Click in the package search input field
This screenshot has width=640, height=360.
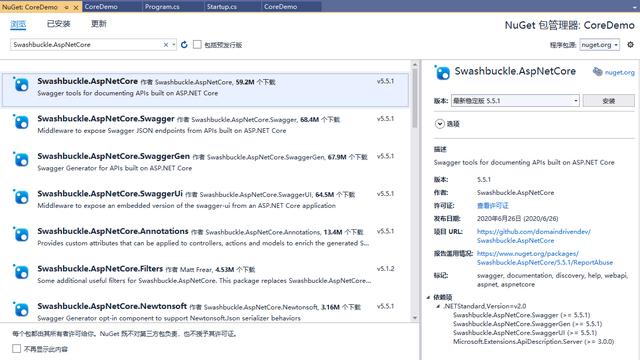point(86,44)
